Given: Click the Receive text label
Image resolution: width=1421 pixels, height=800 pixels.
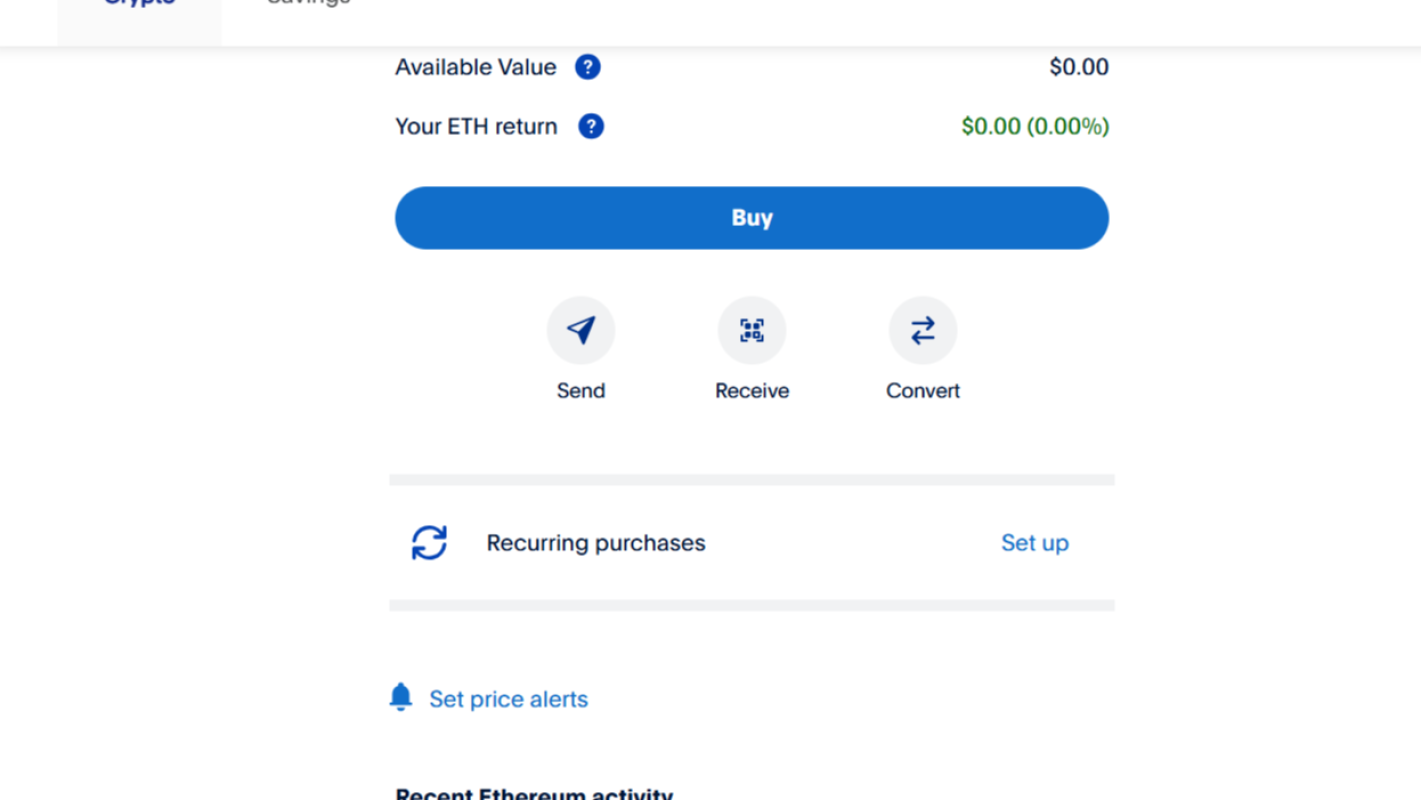Looking at the screenshot, I should coord(752,391).
